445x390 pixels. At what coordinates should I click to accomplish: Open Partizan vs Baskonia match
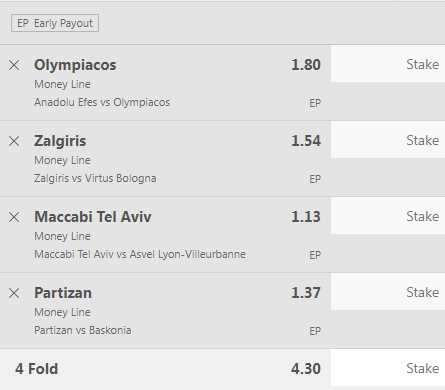(x=83, y=330)
